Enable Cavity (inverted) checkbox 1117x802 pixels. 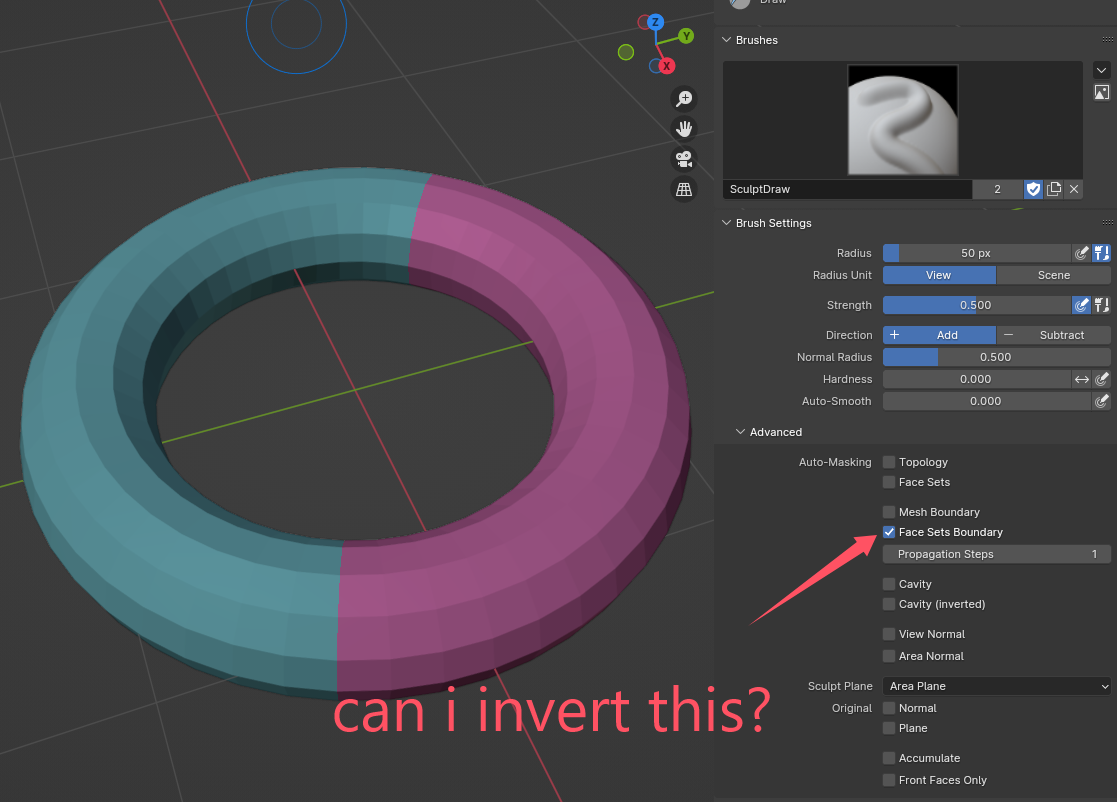coord(889,604)
